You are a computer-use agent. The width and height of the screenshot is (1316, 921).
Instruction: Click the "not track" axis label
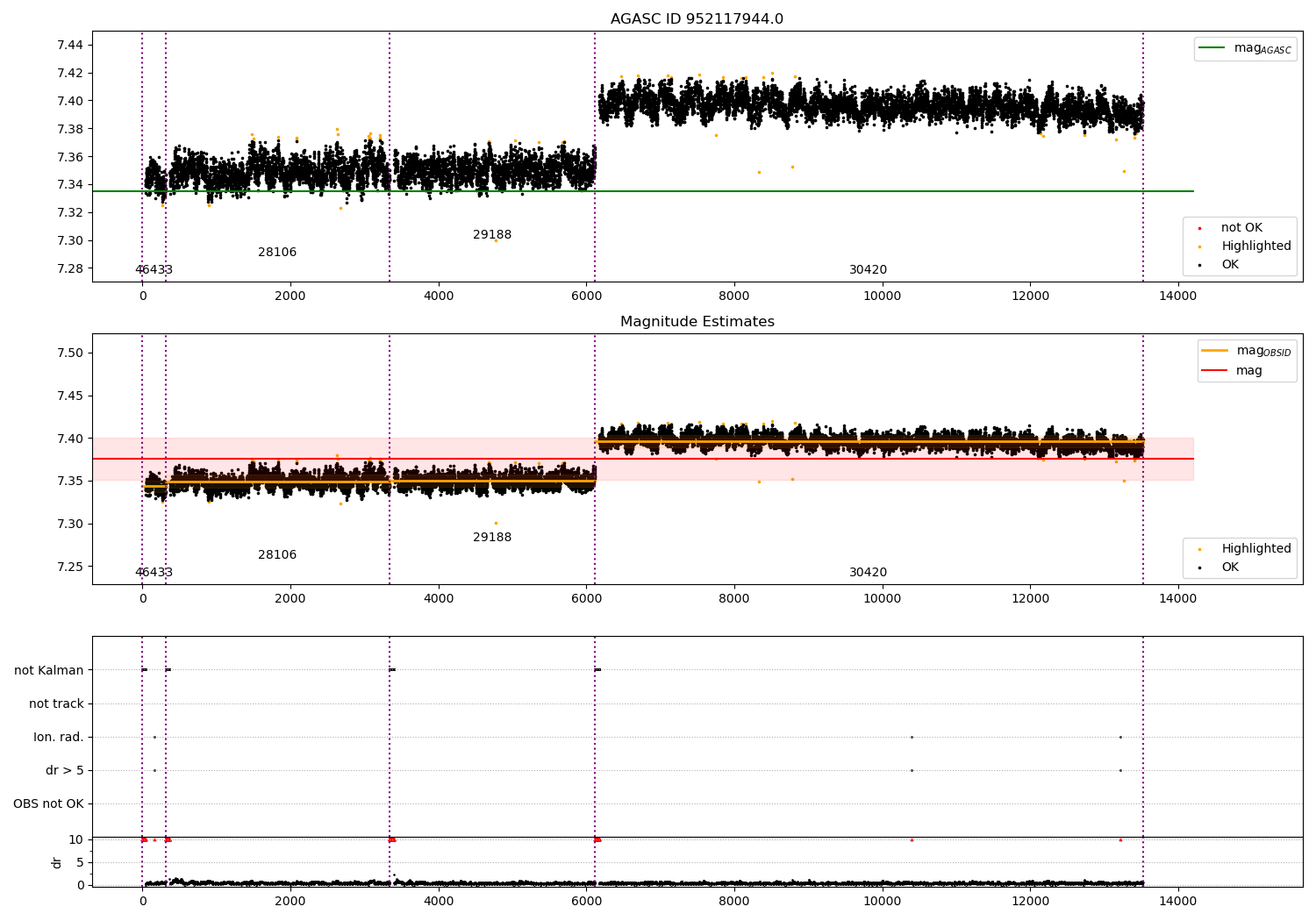click(56, 704)
